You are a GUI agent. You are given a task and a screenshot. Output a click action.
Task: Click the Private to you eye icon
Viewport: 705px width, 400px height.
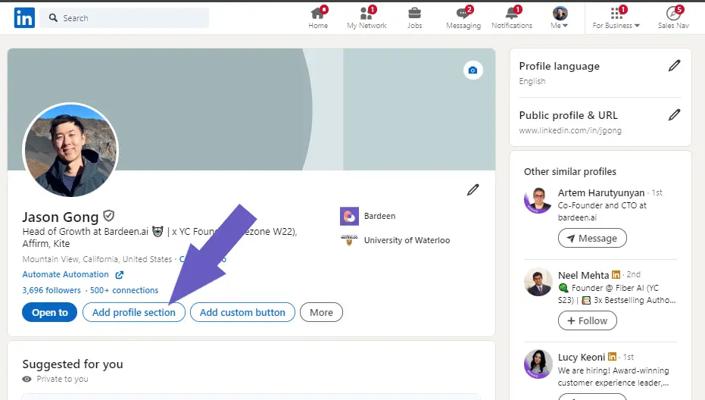27,379
